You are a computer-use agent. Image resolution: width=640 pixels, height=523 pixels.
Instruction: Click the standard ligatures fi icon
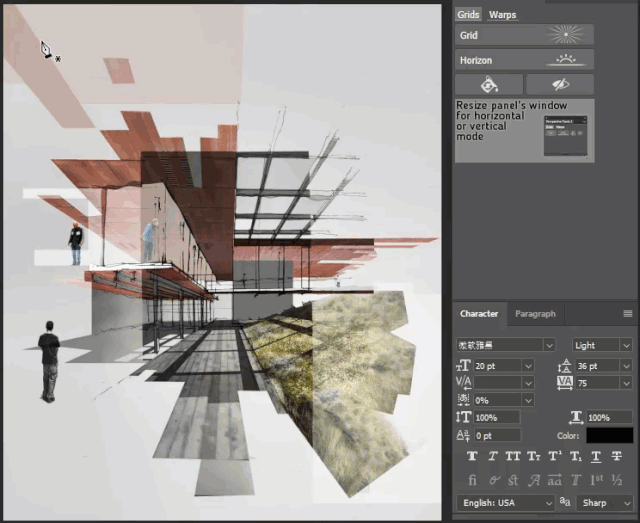pos(472,480)
